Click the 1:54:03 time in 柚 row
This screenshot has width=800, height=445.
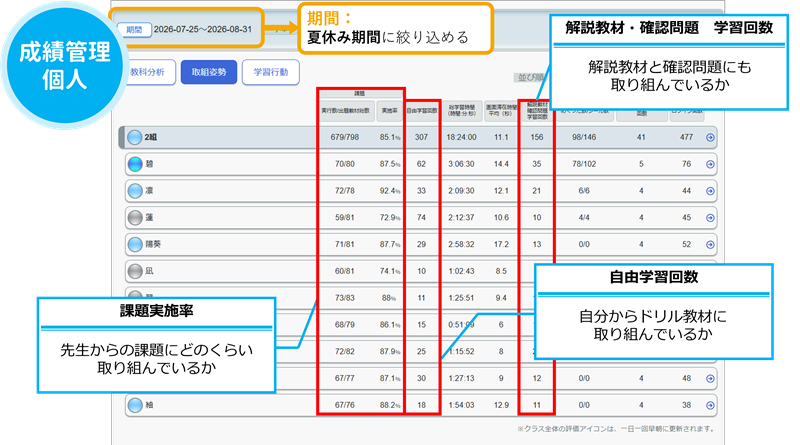tap(461, 405)
